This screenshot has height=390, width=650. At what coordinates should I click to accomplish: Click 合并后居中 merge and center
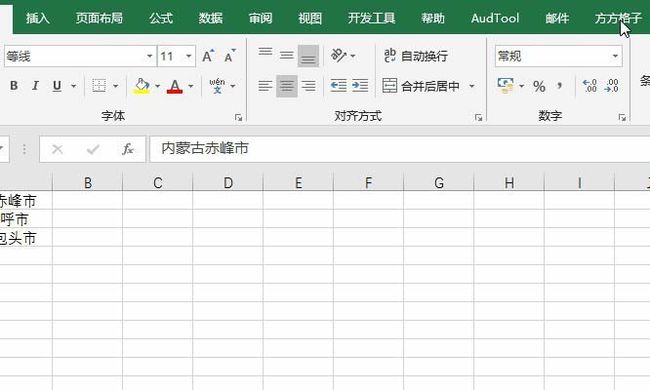pyautogui.click(x=421, y=86)
